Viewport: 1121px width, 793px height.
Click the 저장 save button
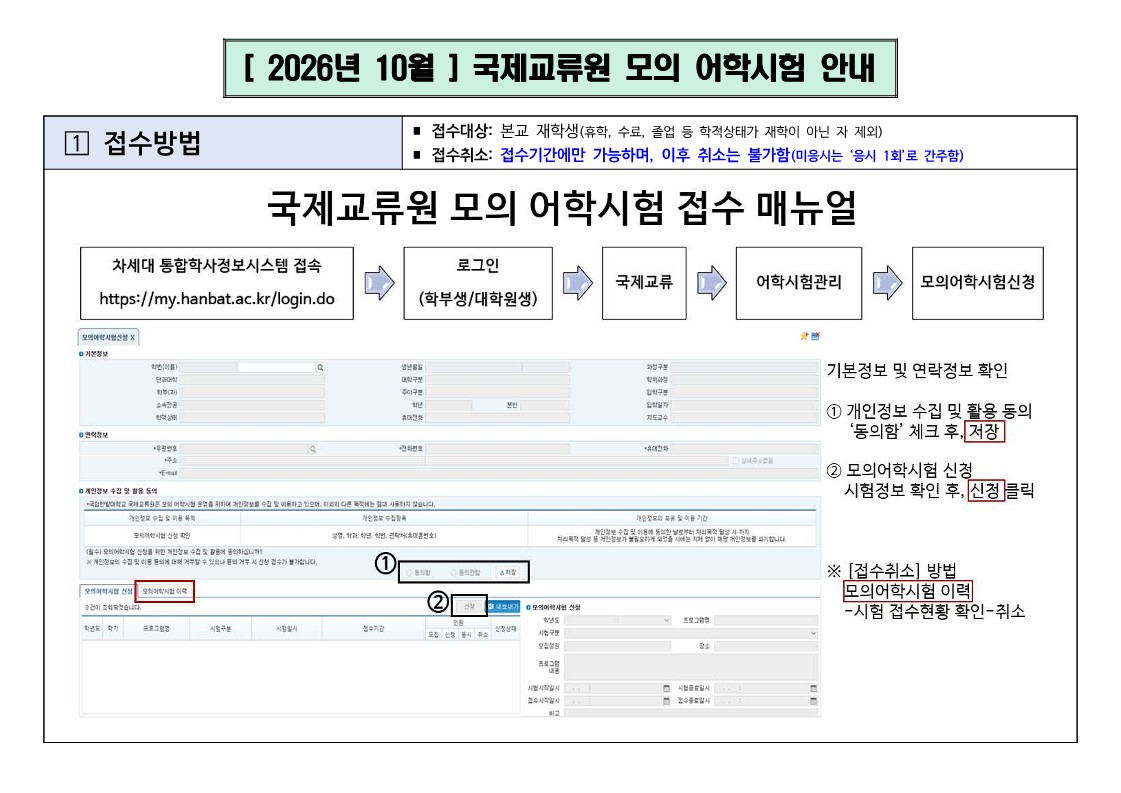pyautogui.click(x=508, y=573)
